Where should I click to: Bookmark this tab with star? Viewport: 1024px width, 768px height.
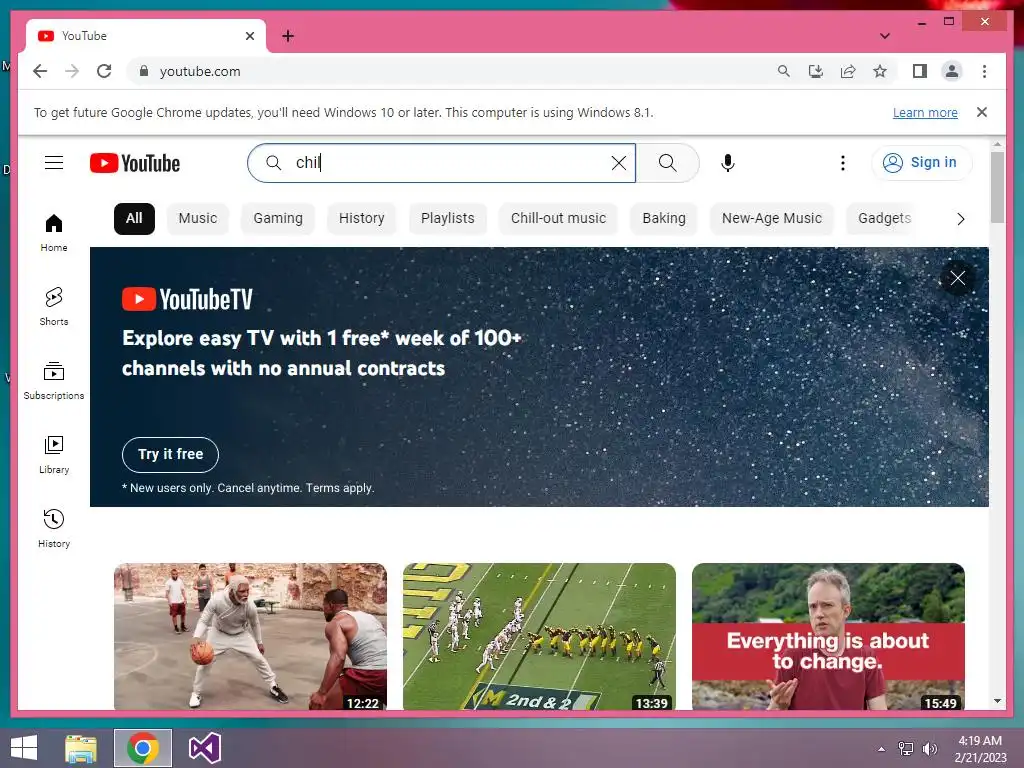coord(880,71)
